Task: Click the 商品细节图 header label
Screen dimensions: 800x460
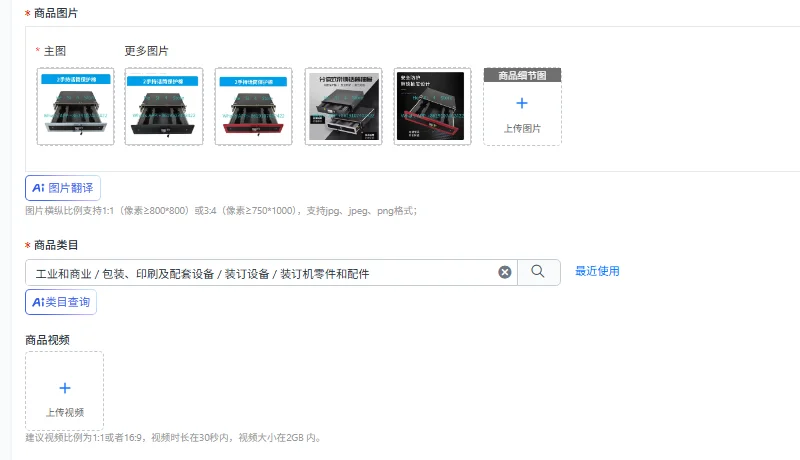Action: pos(522,75)
